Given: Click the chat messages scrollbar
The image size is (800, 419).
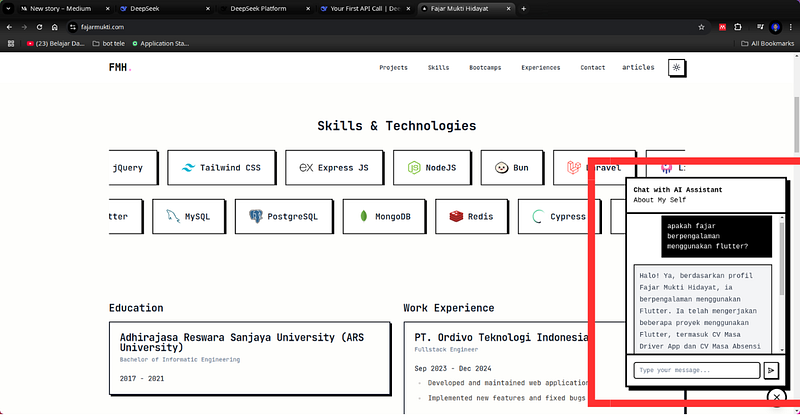Looking at the screenshot, I should coord(782,258).
